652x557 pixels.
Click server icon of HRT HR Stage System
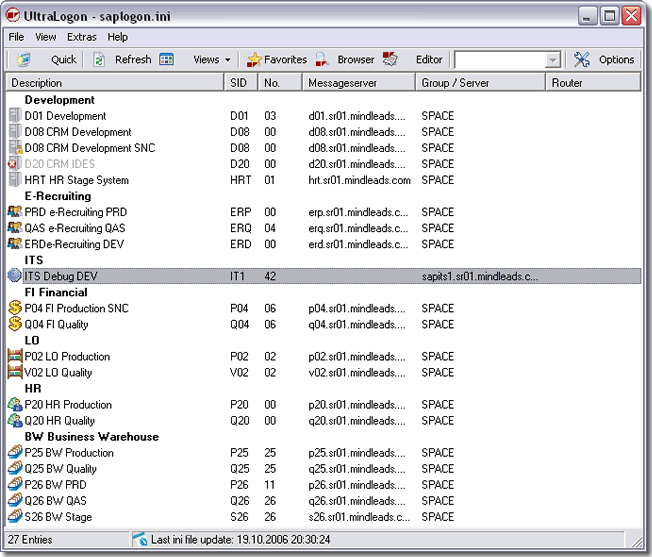tap(15, 179)
